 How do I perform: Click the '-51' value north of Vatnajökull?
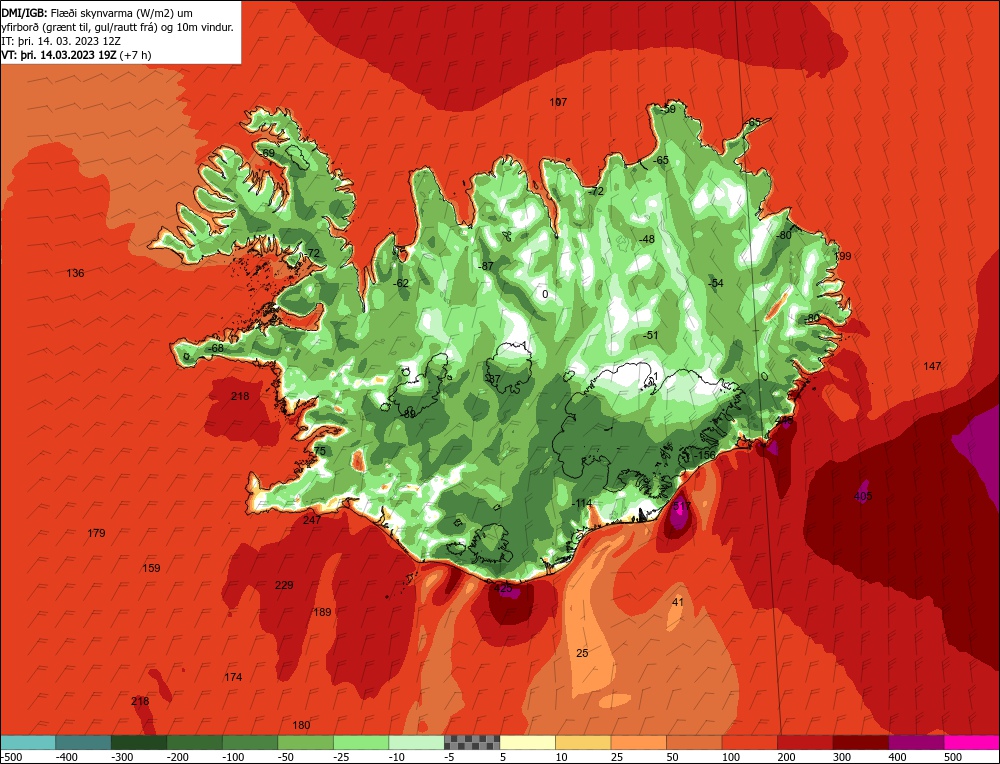tap(650, 335)
